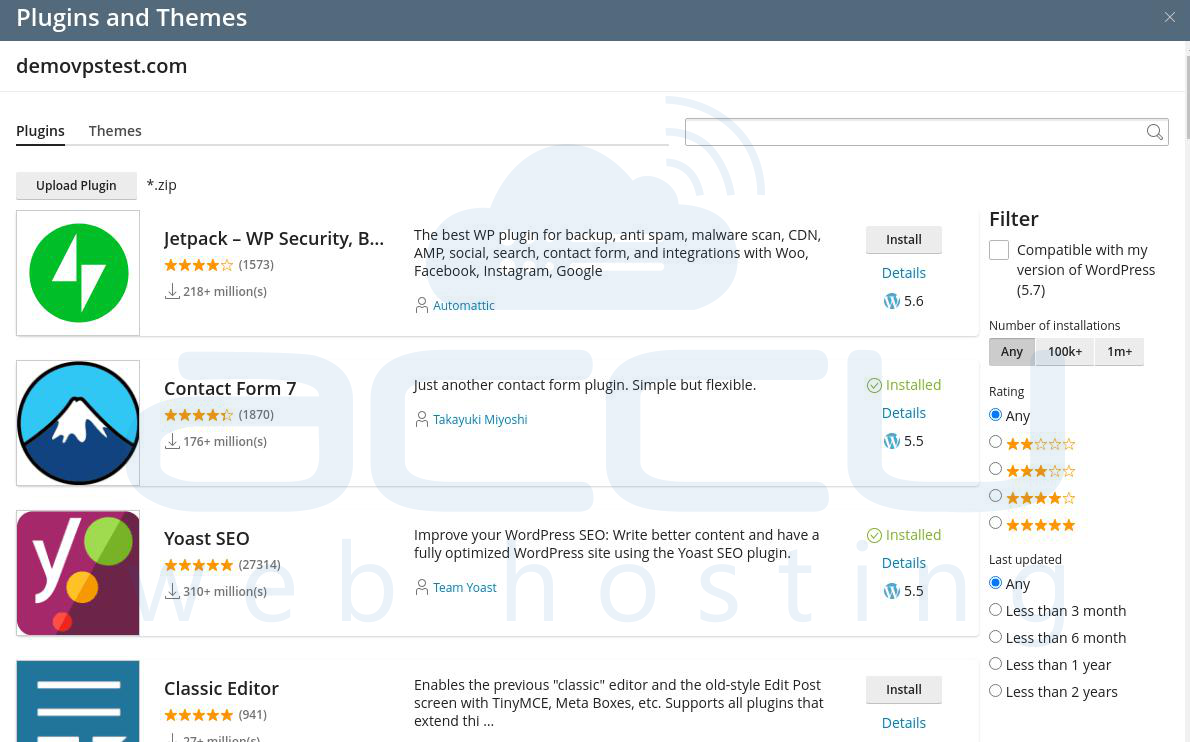1190x742 pixels.
Task: Set installations filter to 1m+
Action: coord(1119,351)
